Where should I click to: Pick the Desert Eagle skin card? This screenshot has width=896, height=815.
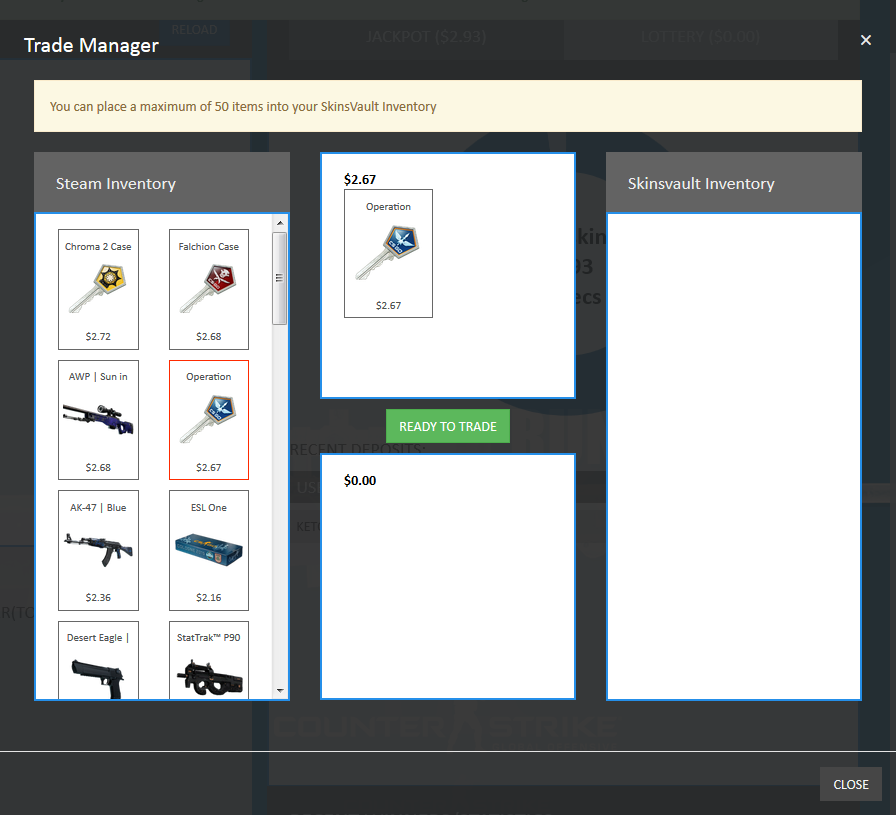98,660
